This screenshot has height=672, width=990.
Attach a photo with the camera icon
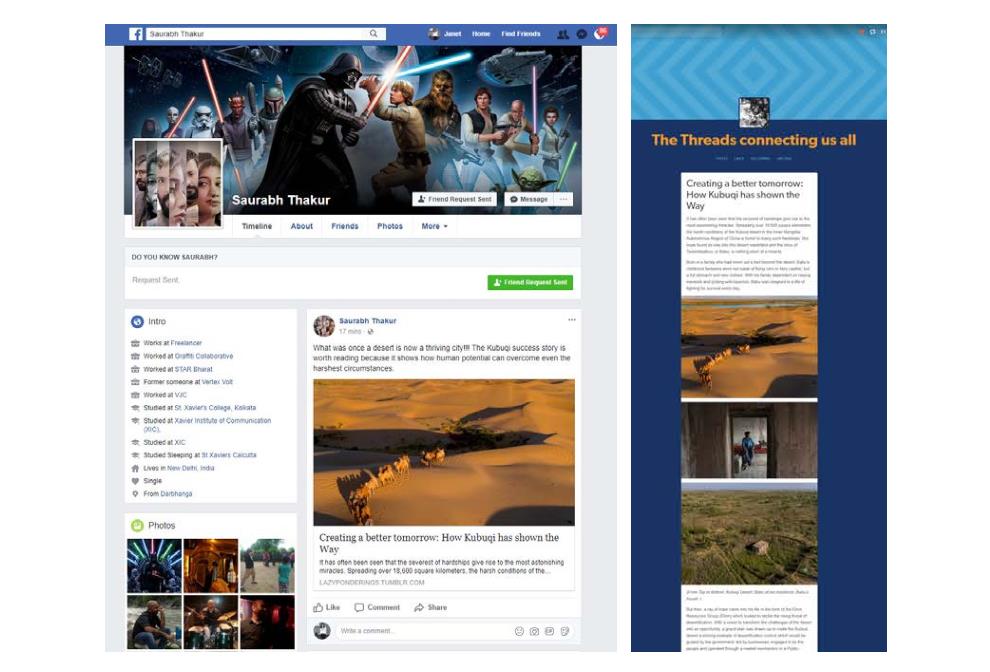point(534,631)
